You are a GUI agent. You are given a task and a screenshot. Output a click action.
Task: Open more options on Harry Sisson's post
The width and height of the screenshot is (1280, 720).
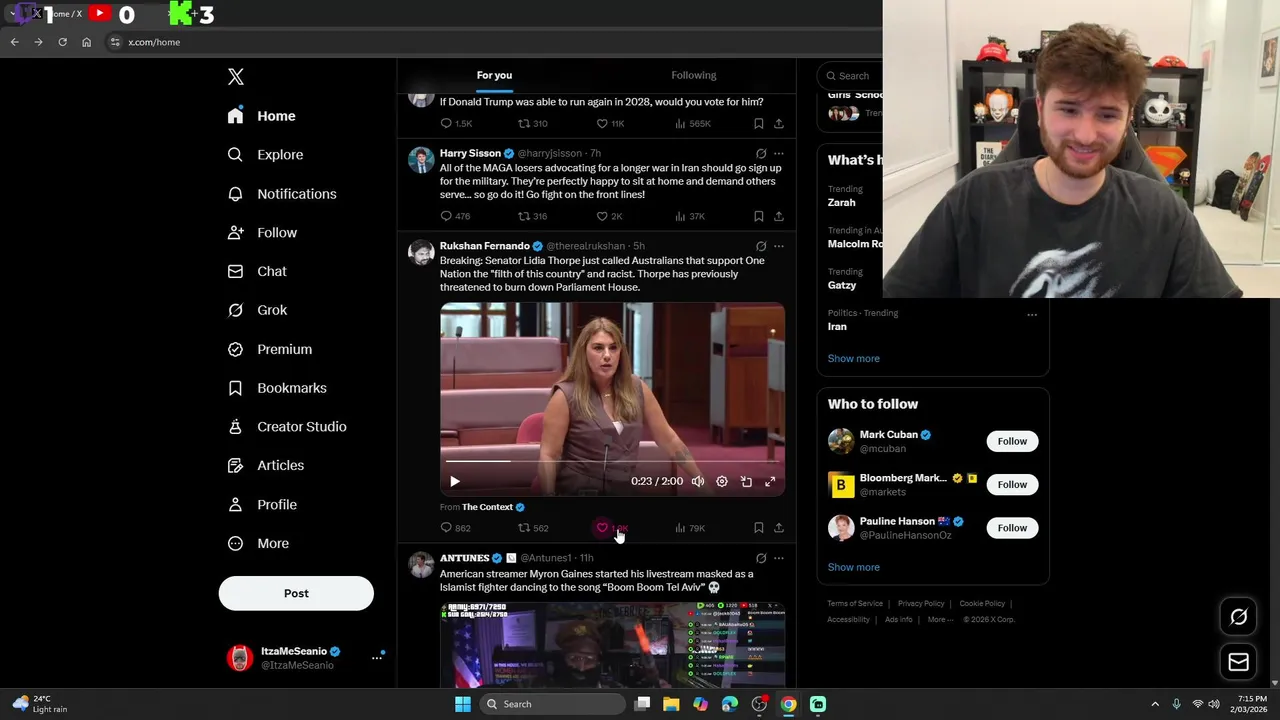779,154
